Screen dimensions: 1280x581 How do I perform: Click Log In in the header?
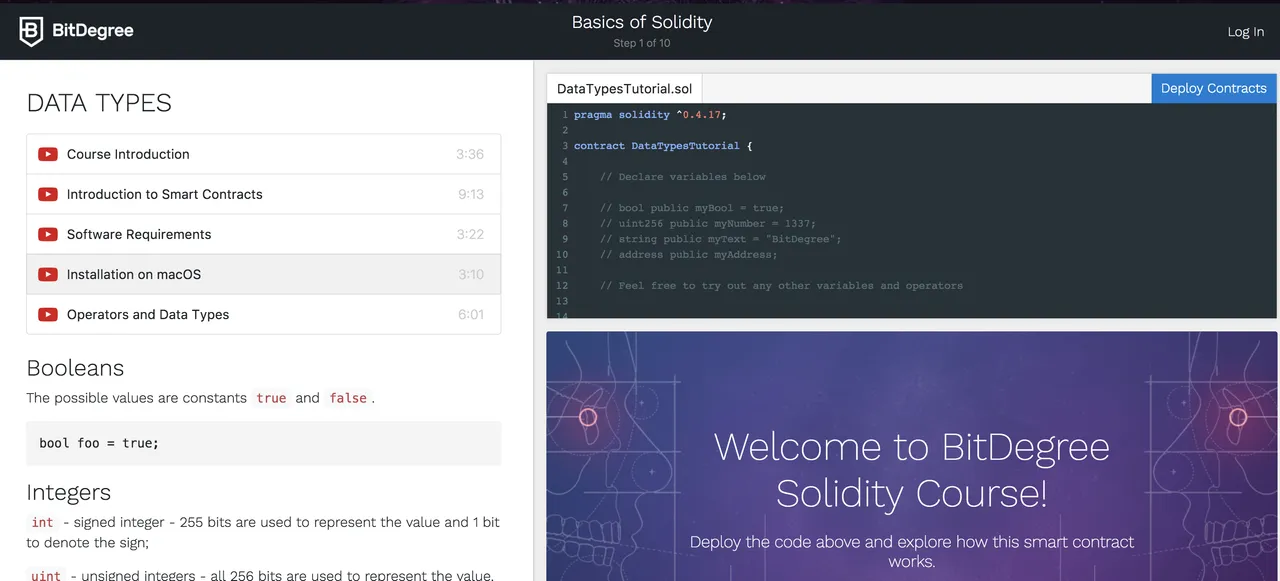click(1245, 32)
